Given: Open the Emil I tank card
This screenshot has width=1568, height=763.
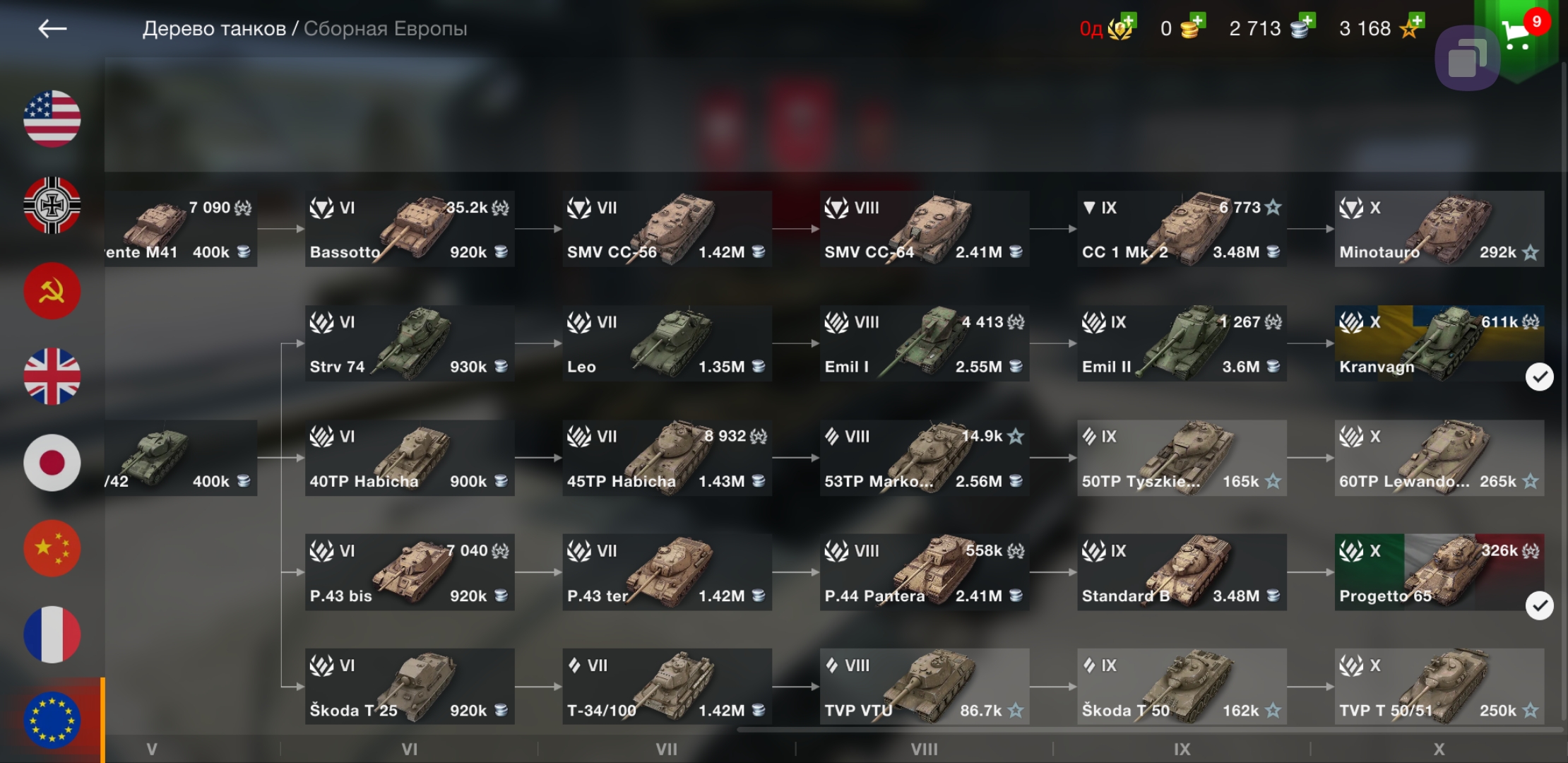Looking at the screenshot, I should click(924, 343).
